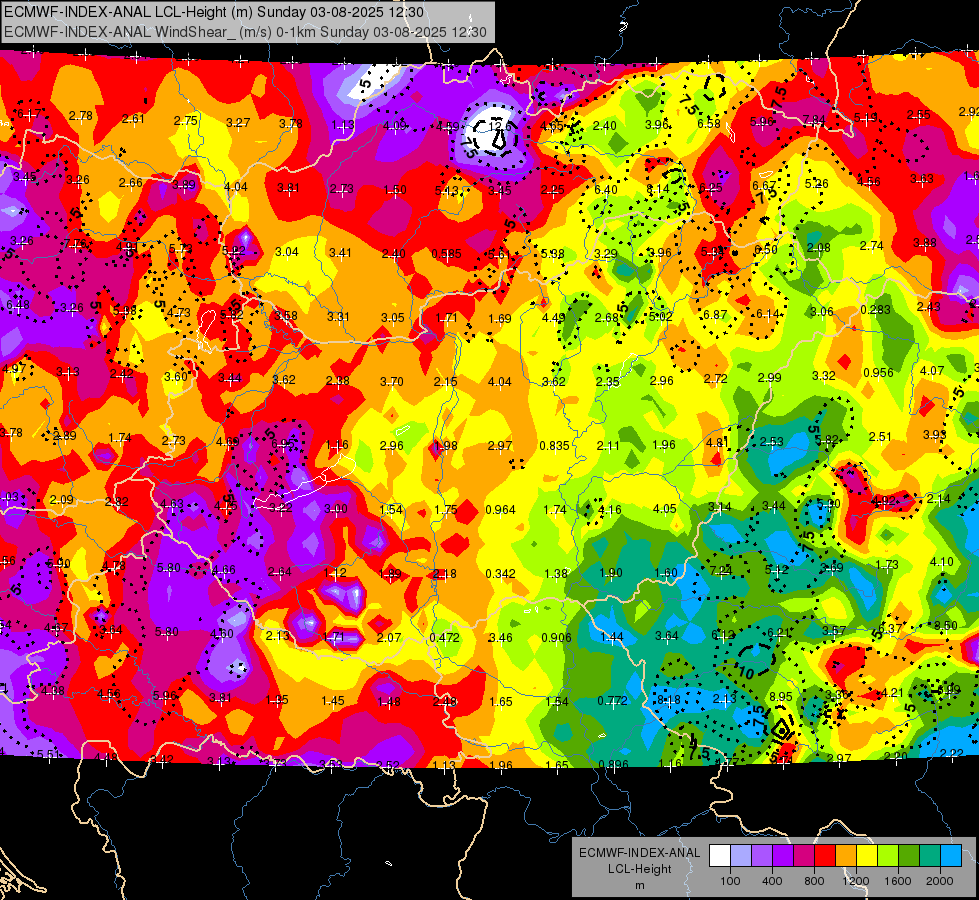The image size is (979, 900).
Task: Click the wind shear value 1.45
Action: (x=333, y=701)
